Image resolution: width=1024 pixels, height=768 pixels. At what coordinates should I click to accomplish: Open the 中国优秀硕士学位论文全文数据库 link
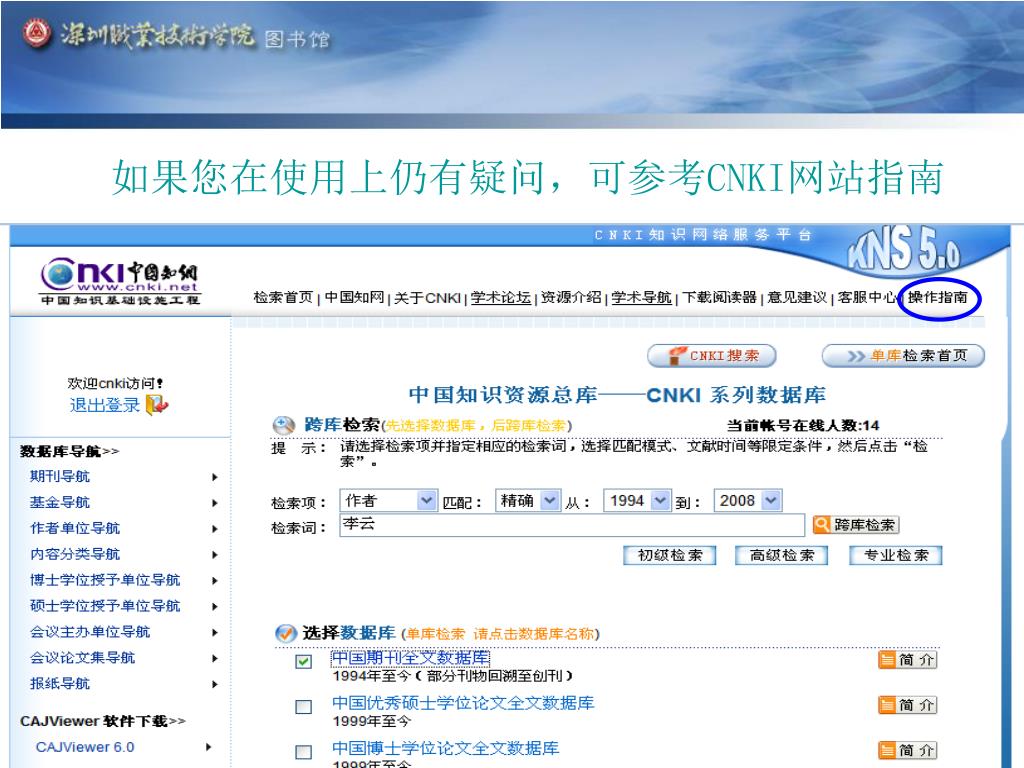(463, 703)
